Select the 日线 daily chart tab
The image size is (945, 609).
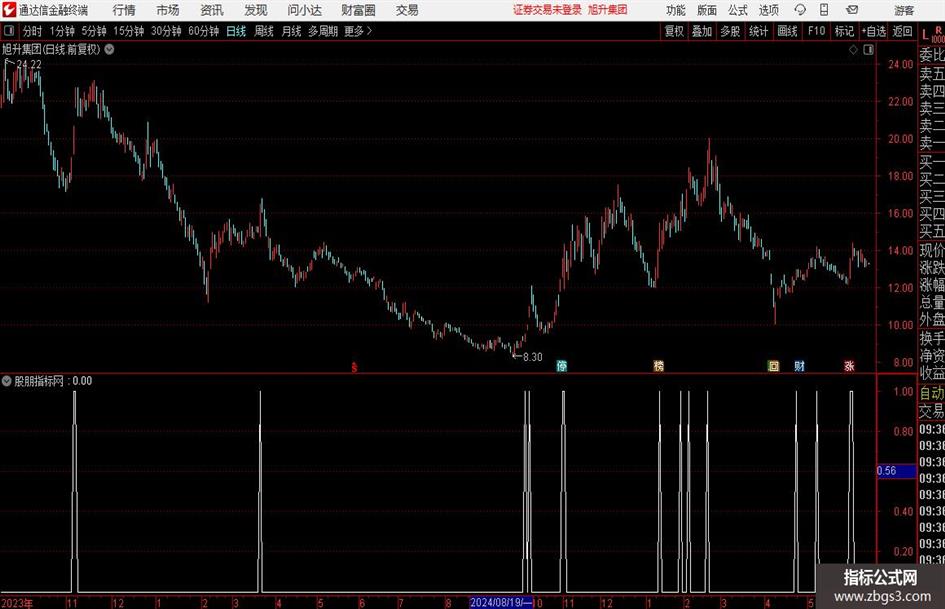(236, 31)
